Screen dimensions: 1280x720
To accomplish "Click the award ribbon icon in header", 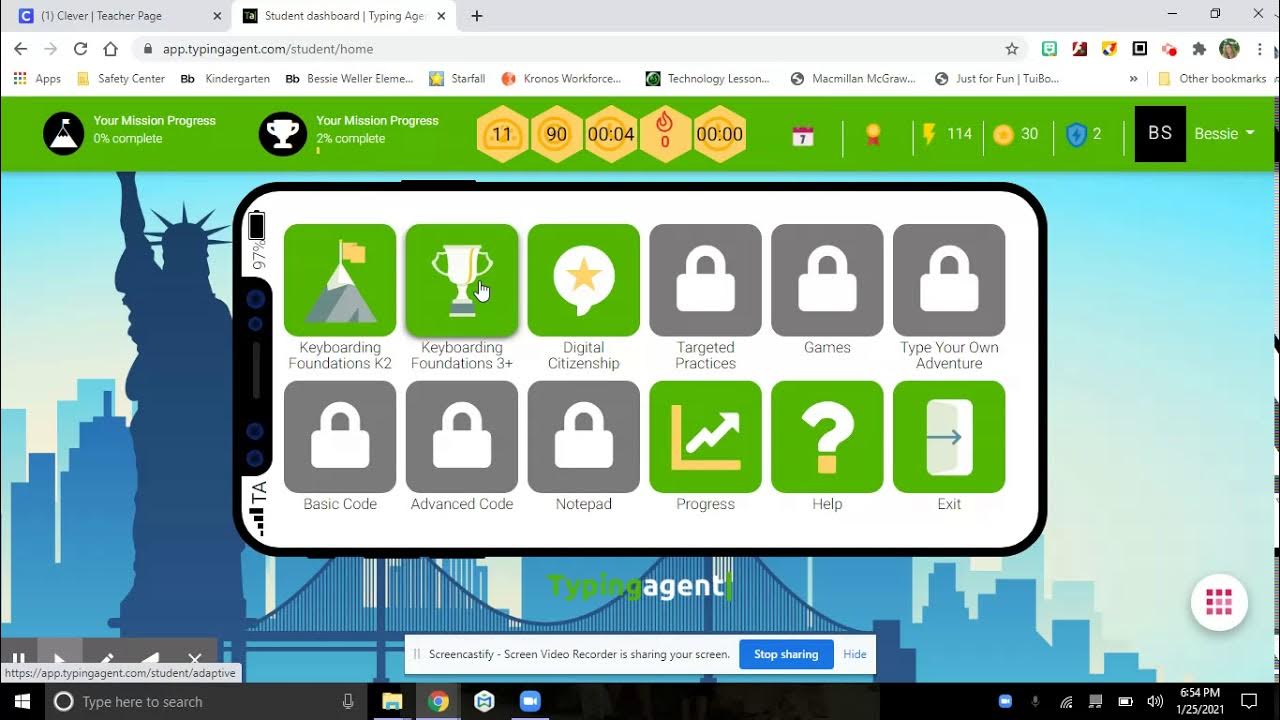I will [x=873, y=135].
